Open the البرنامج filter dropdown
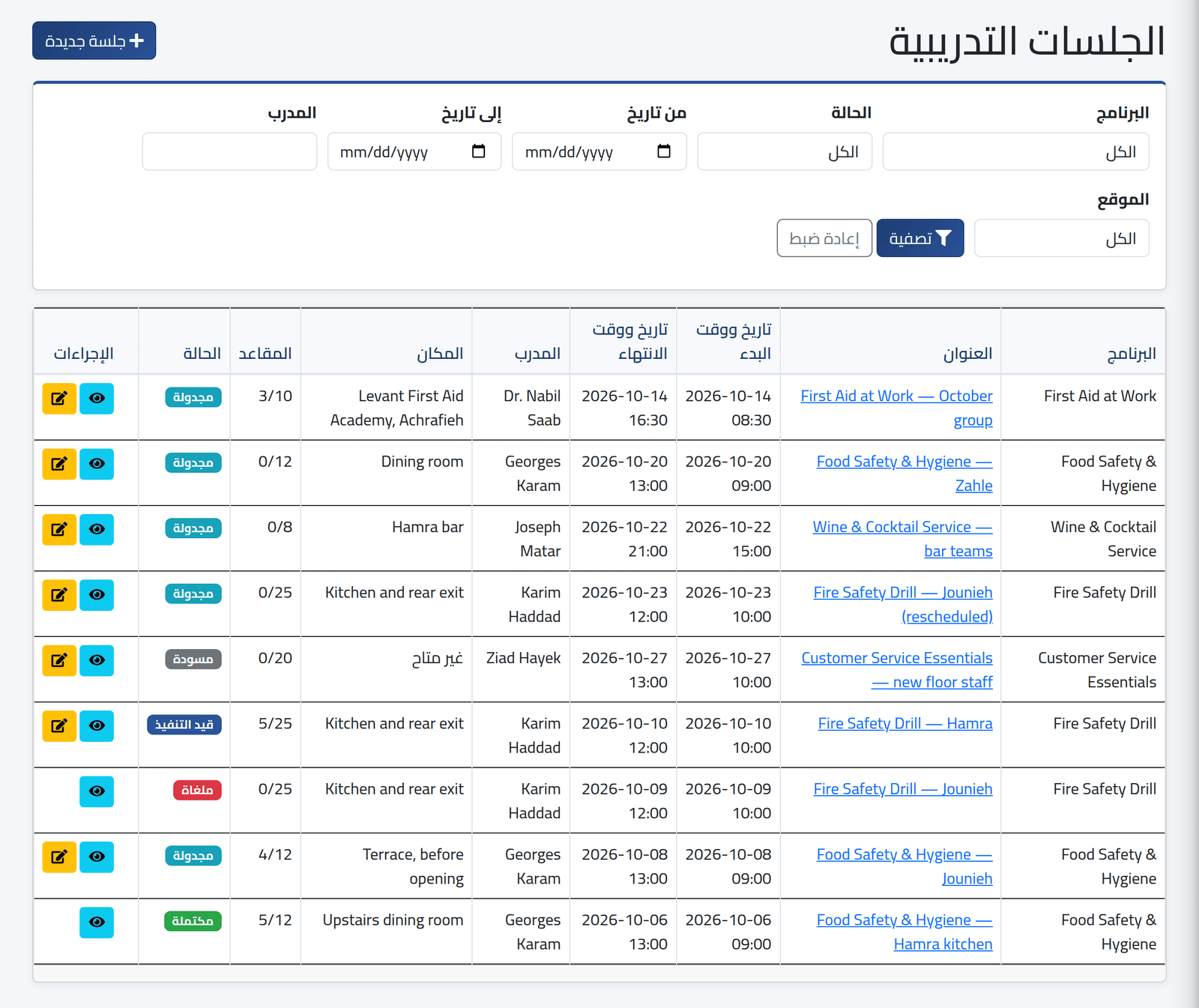 pyautogui.click(x=1015, y=152)
